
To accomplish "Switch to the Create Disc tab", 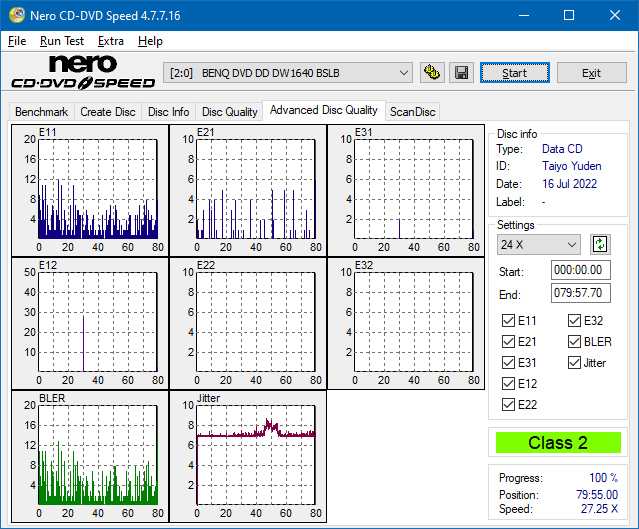I will (108, 112).
